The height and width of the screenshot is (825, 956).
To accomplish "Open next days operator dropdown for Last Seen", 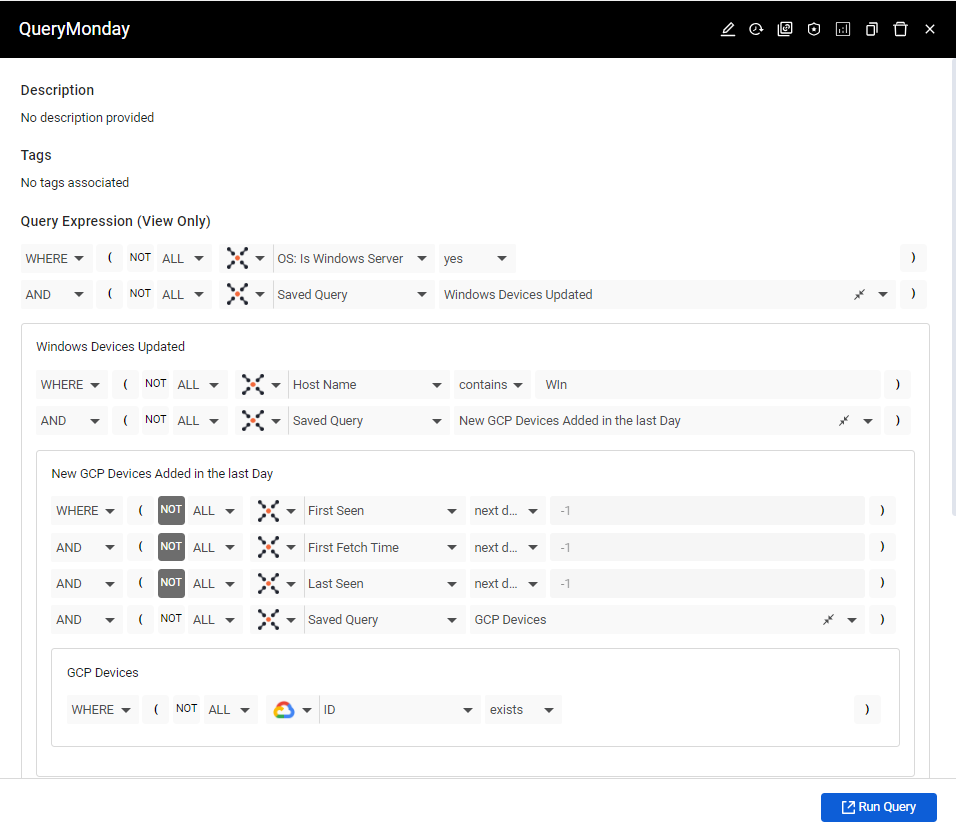I will click(507, 584).
